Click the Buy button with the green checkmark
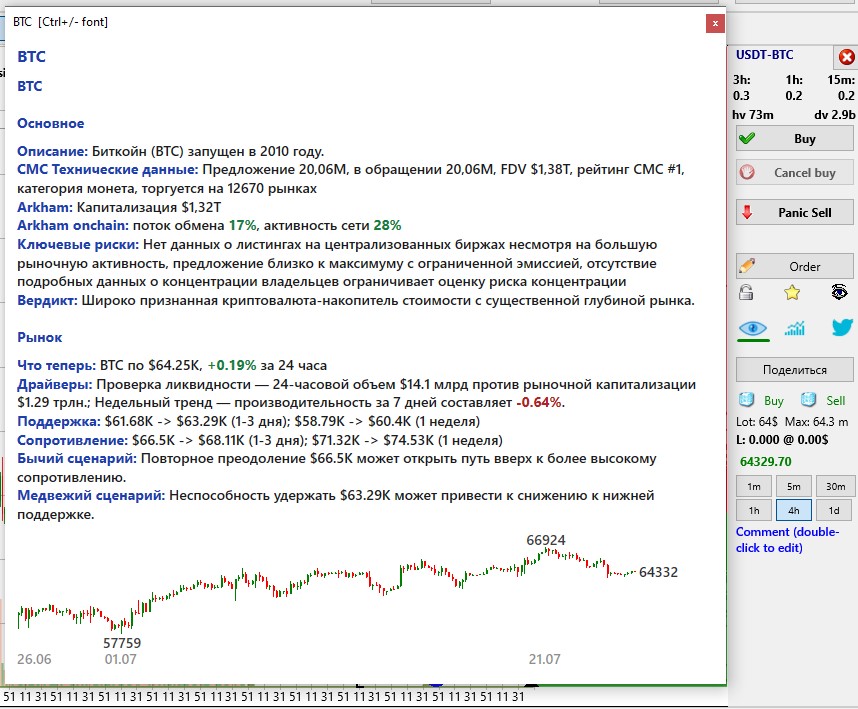Viewport: 858px width, 709px height. (x=795, y=138)
